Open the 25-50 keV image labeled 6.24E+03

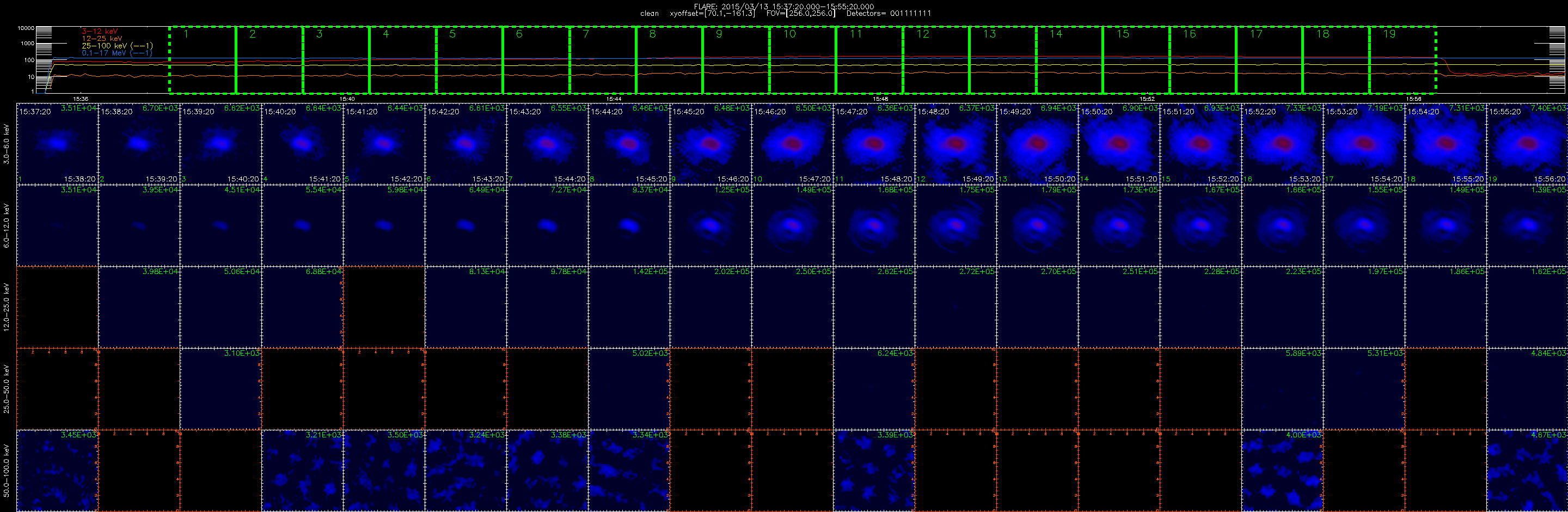point(874,388)
